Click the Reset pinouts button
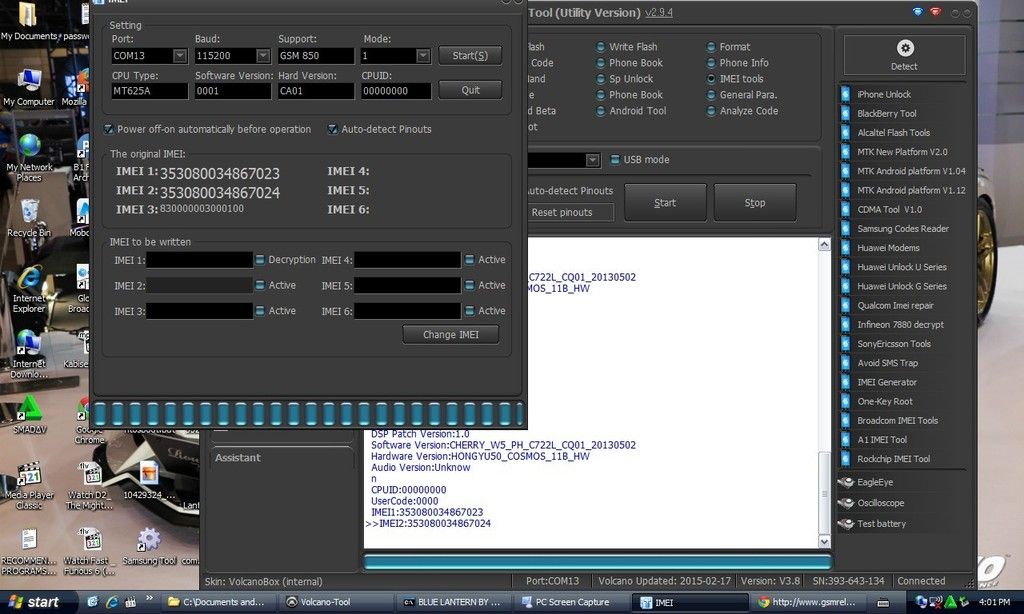This screenshot has height=614, width=1024. [560, 213]
